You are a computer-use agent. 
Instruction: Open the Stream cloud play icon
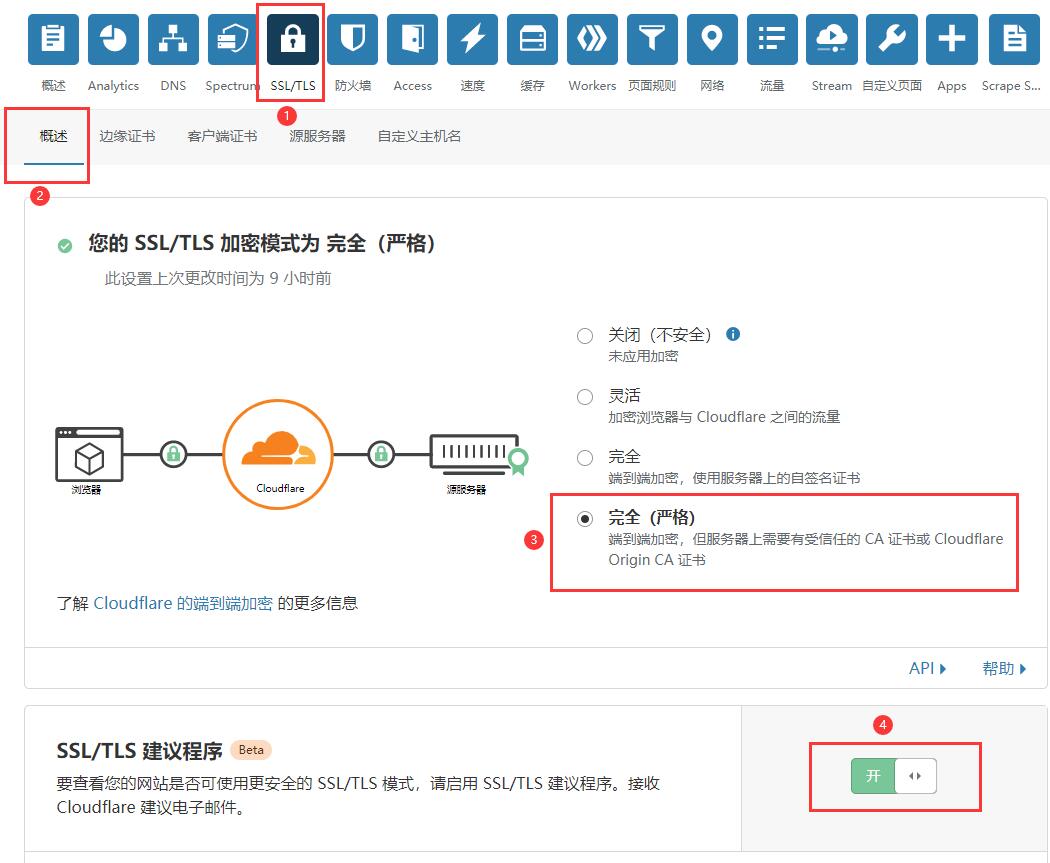point(832,40)
